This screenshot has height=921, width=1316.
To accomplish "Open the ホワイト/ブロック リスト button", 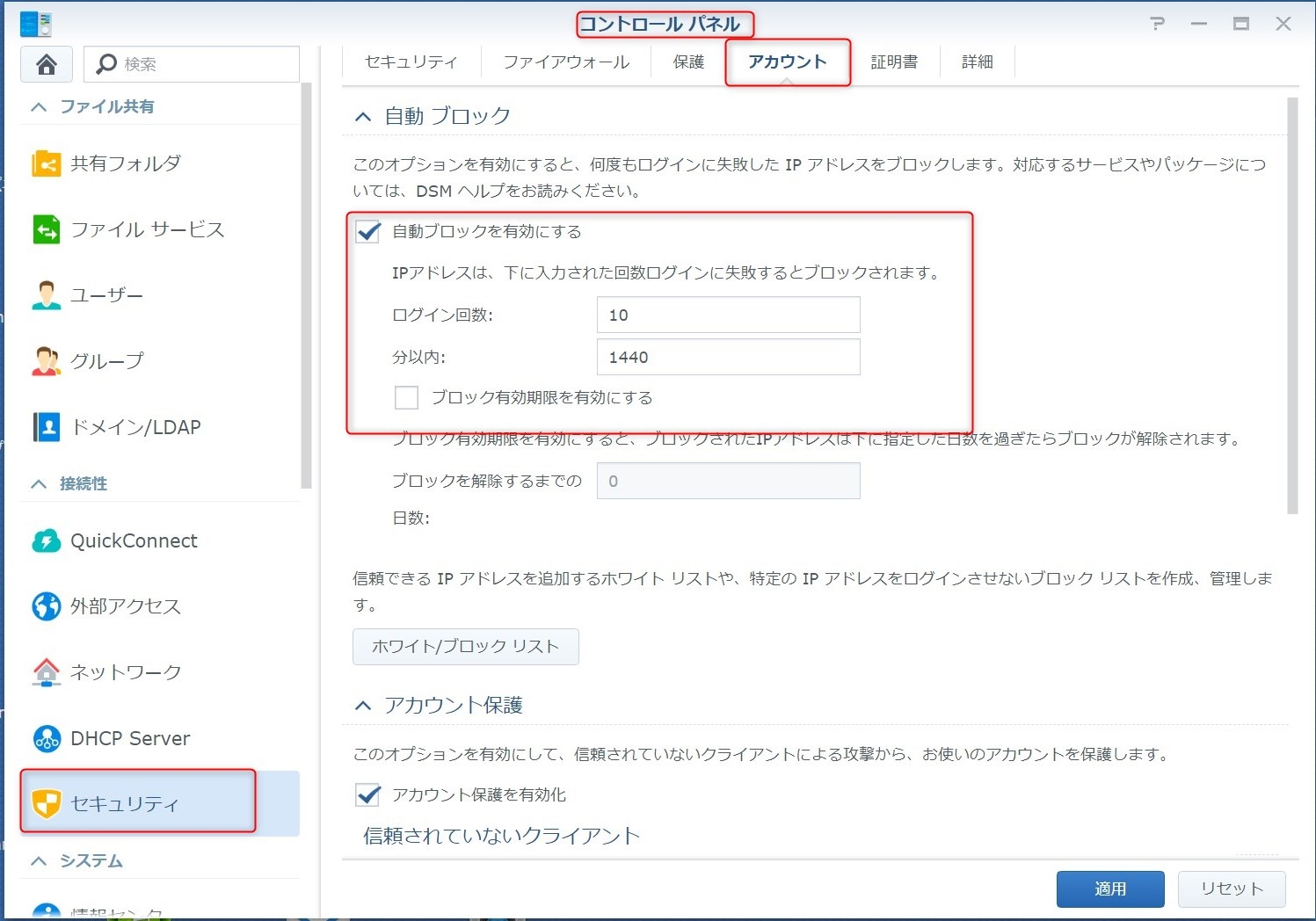I will coord(465,647).
